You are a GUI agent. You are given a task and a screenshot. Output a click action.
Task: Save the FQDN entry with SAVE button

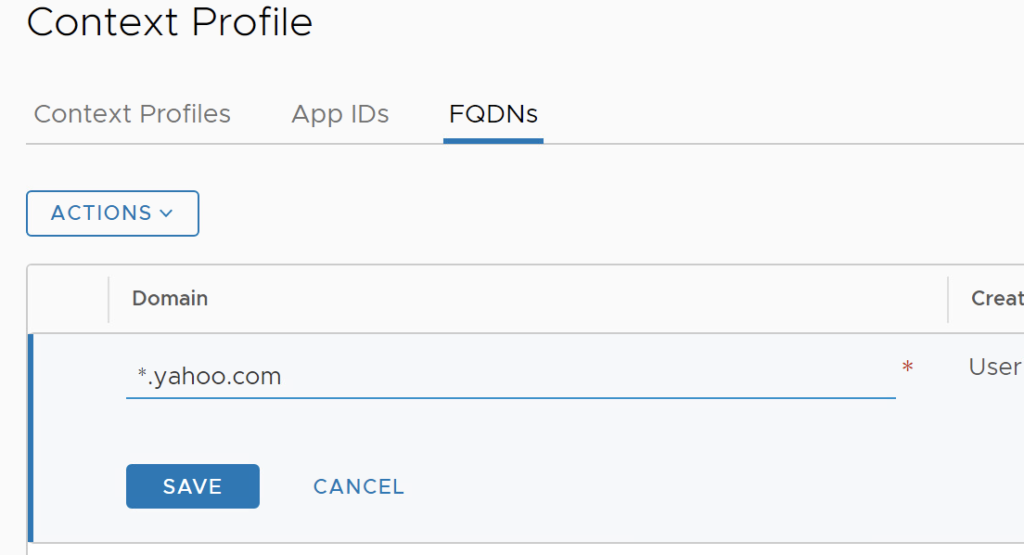[193, 486]
